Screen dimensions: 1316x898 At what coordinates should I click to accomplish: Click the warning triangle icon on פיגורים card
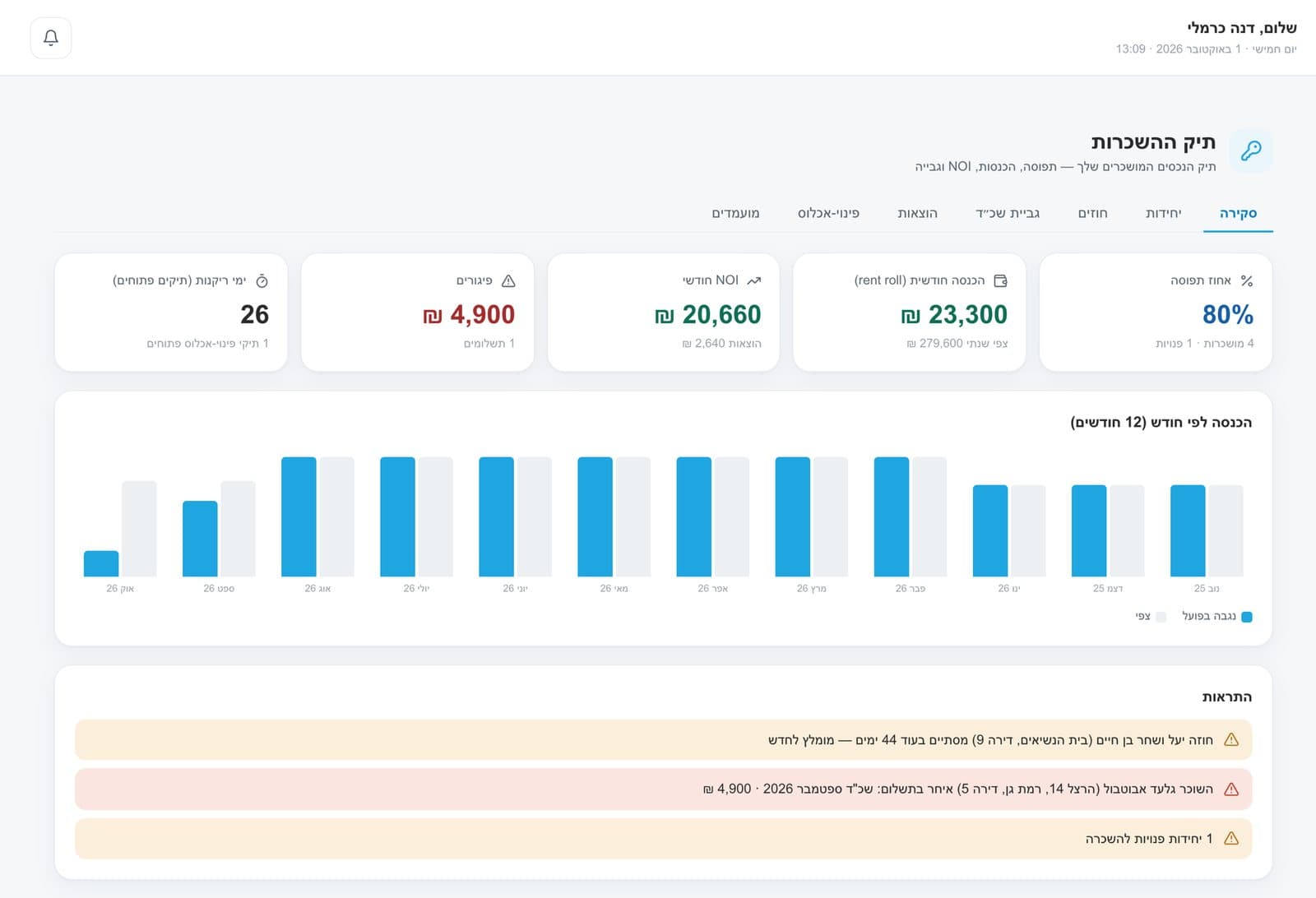tap(508, 281)
